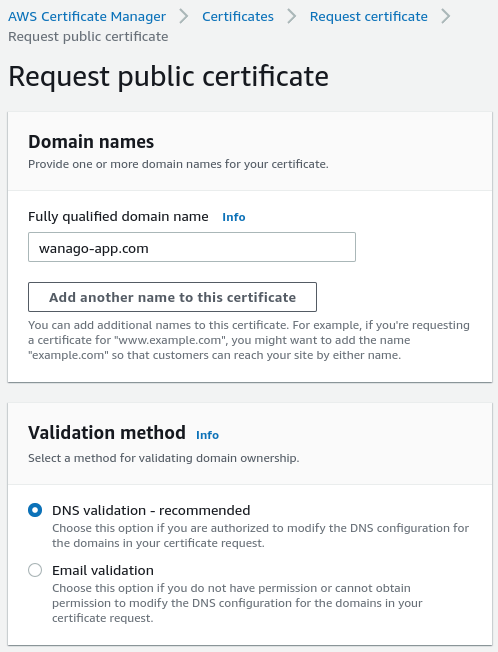The width and height of the screenshot is (498, 652).
Task: Click the 'Email validation' label text
Action: pos(103,570)
